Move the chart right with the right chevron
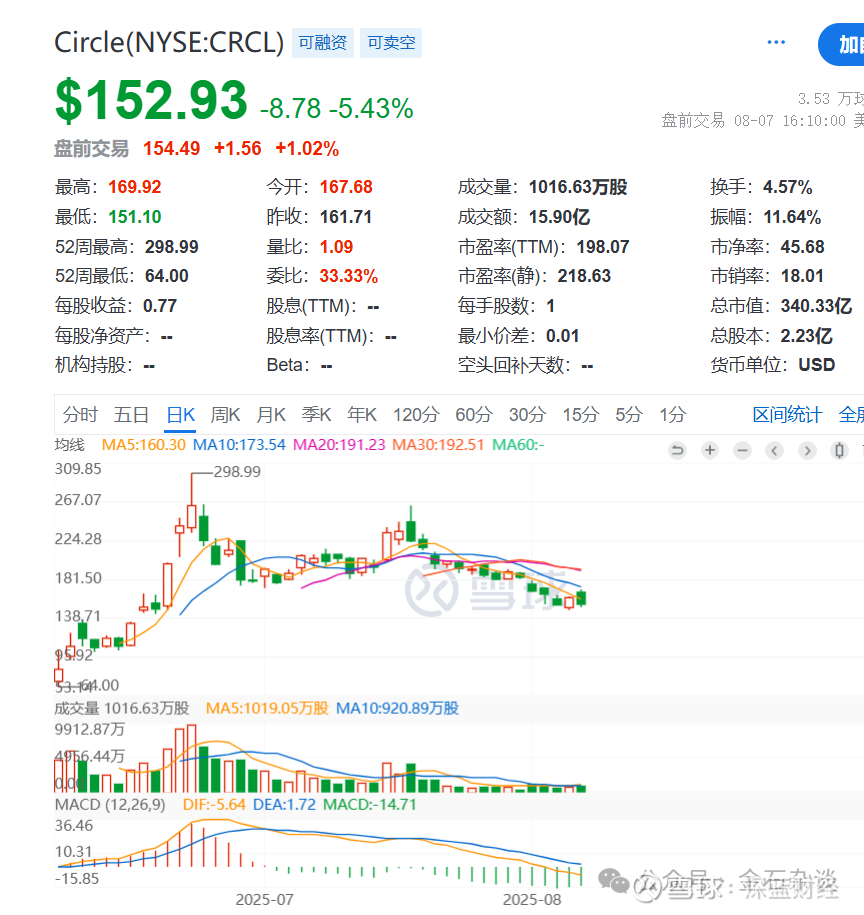 tap(807, 450)
